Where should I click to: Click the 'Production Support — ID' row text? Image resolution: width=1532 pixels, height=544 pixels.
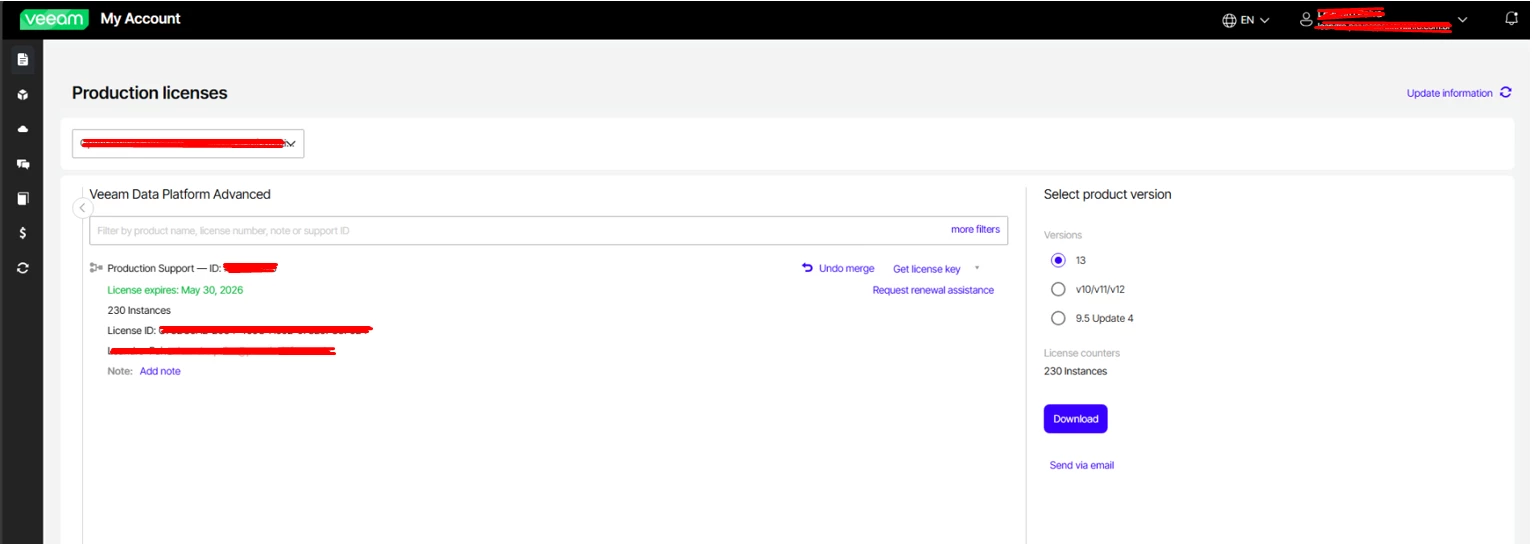(164, 268)
